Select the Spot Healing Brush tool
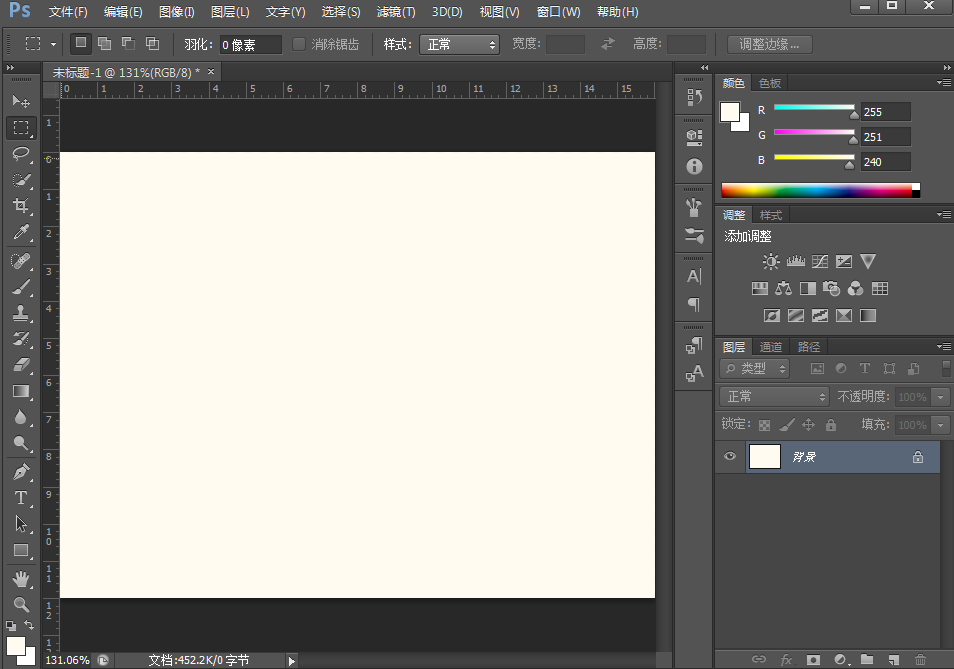This screenshot has width=954, height=669. pos(21,261)
